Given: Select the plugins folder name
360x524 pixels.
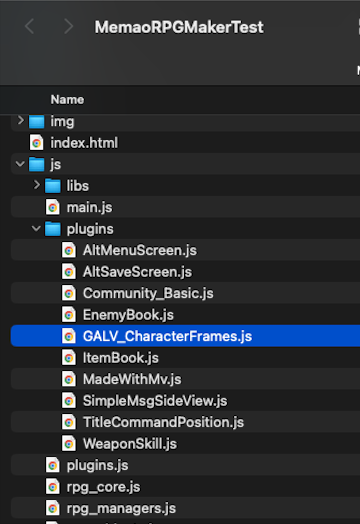Looking at the screenshot, I should click(x=90, y=229).
